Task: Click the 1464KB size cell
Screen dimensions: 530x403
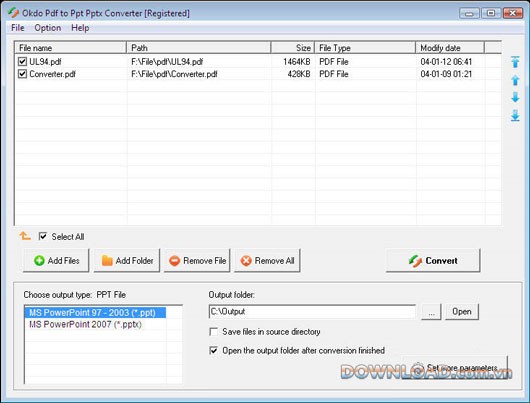Action: pos(297,62)
